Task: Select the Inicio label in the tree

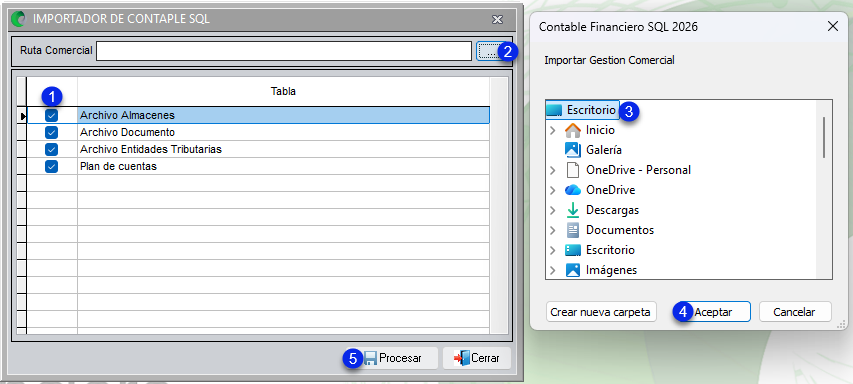Action: coord(600,131)
